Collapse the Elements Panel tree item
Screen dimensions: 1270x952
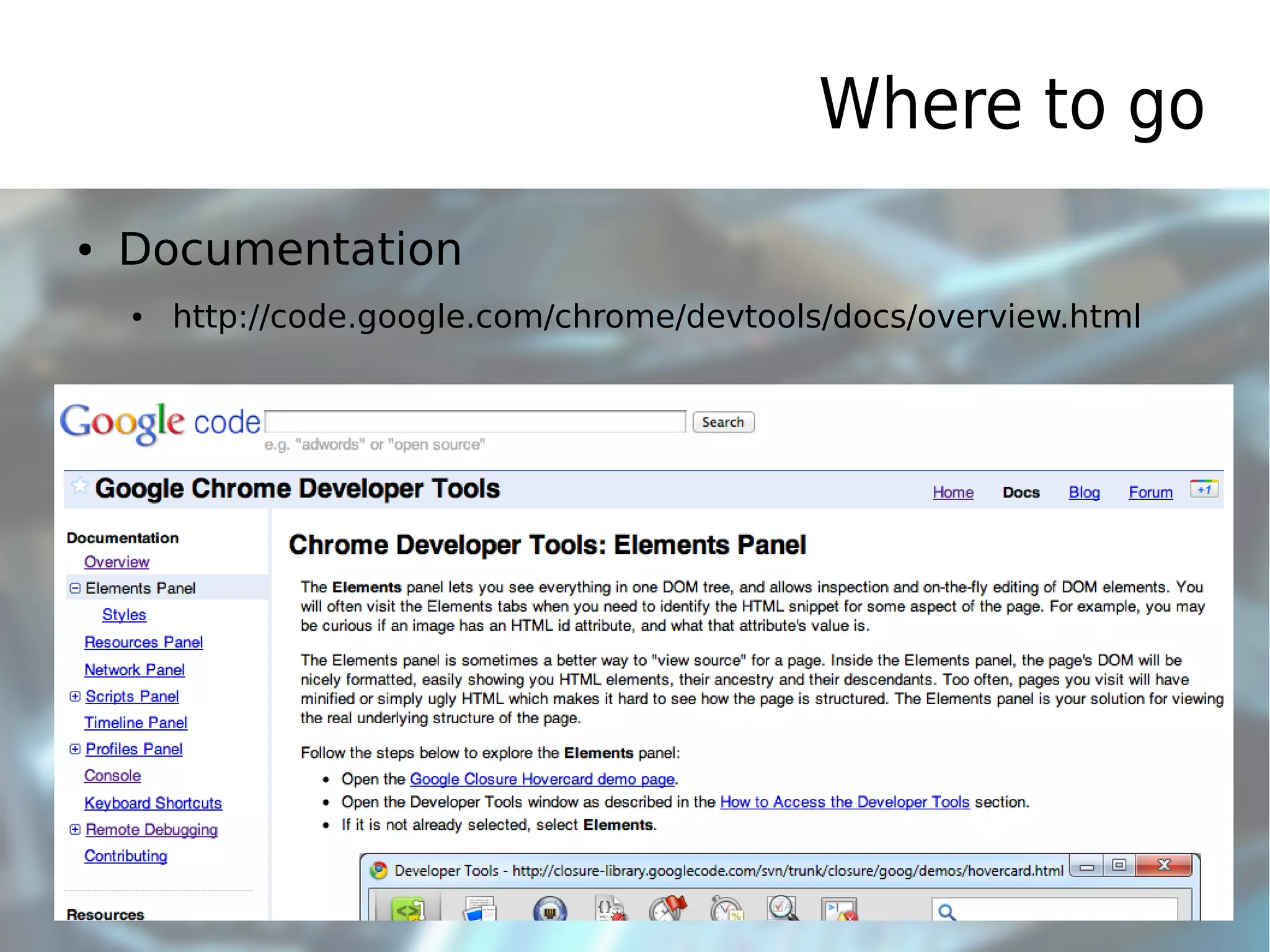pos(75,588)
